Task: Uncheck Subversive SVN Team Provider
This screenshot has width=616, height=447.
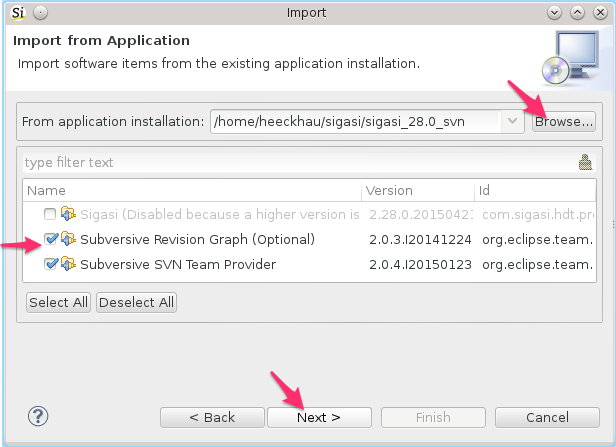Action: pyautogui.click(x=51, y=264)
